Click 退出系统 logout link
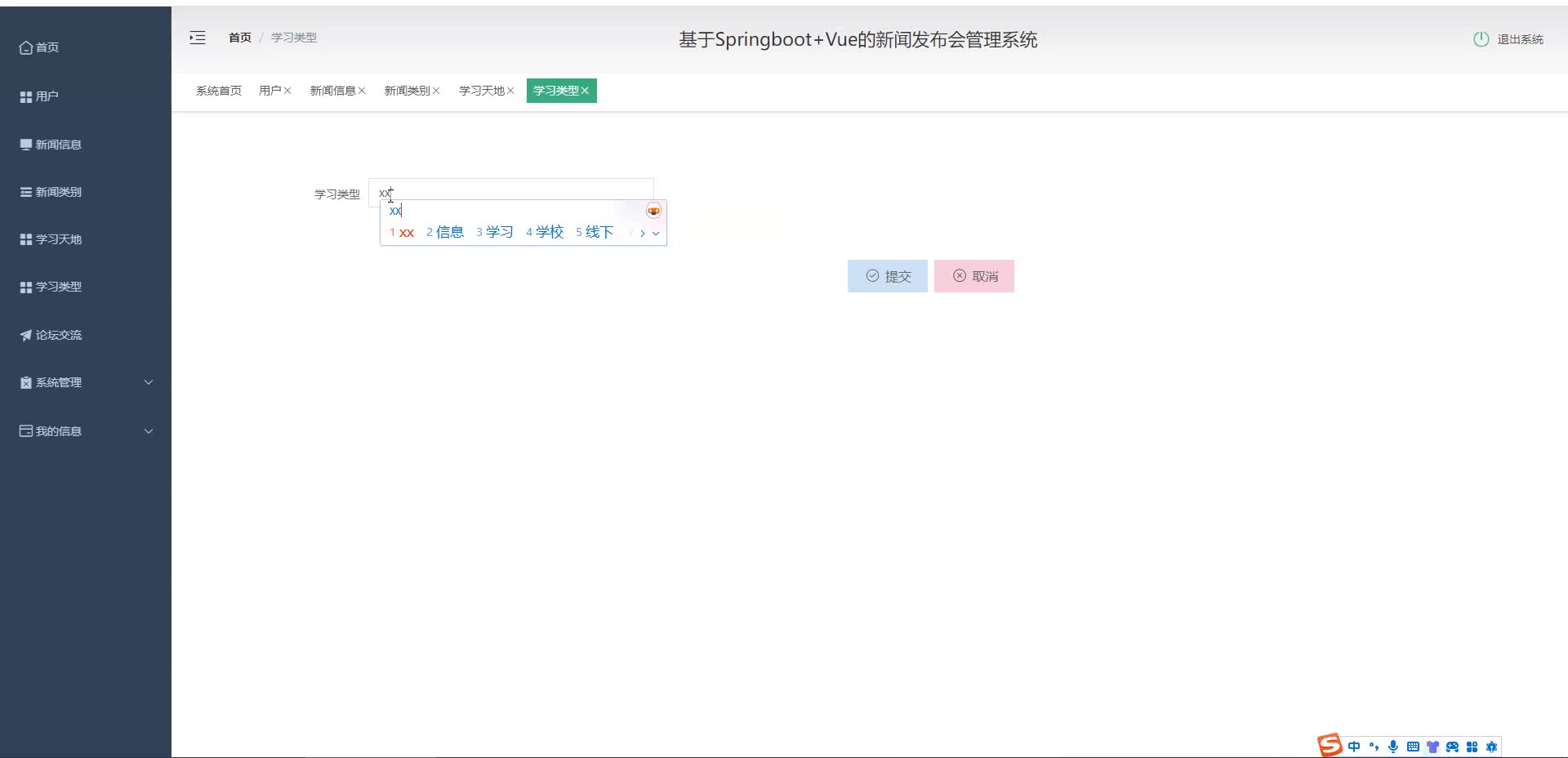This screenshot has height=758, width=1568. pos(1520,39)
